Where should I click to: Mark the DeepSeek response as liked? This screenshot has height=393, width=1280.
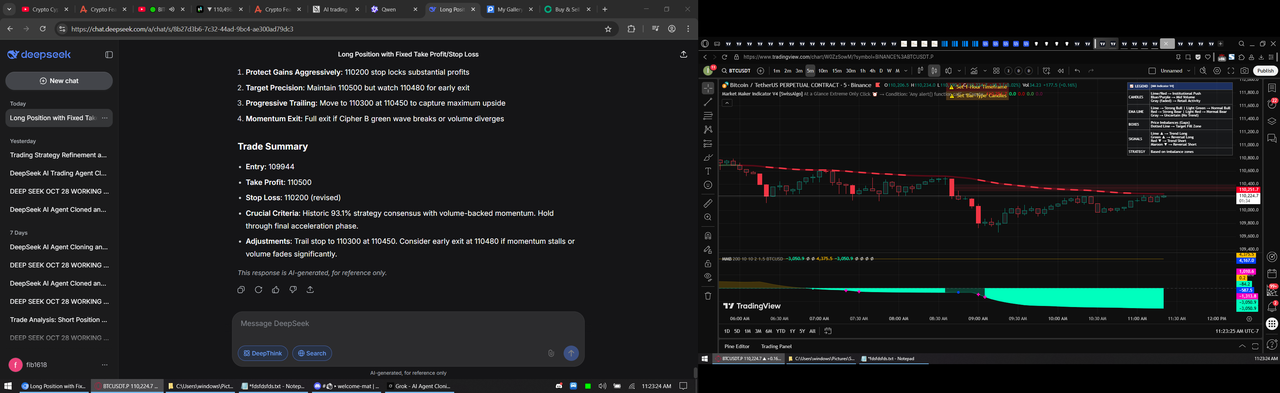coord(275,289)
